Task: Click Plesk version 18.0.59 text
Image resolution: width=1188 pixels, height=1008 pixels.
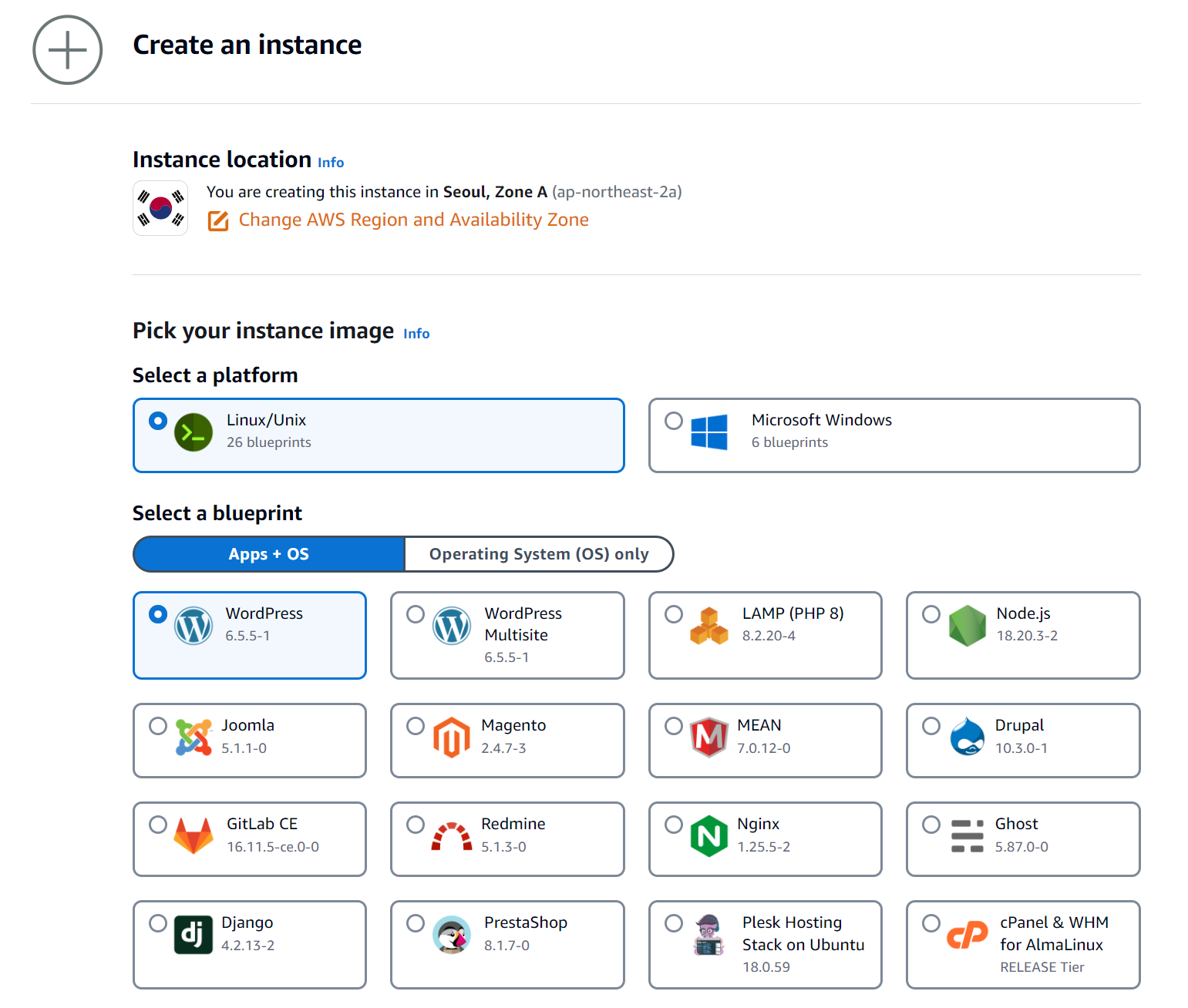Action: pyautogui.click(x=766, y=967)
